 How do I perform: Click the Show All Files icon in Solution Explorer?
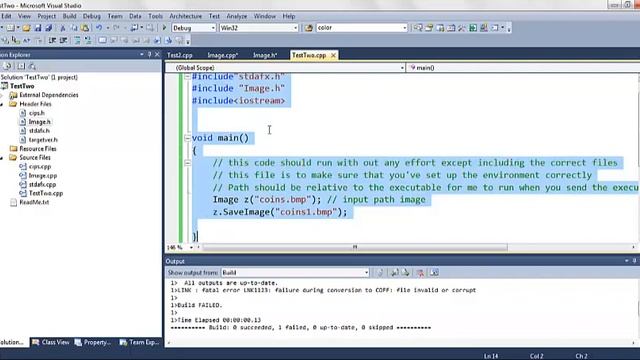[x=20, y=66]
